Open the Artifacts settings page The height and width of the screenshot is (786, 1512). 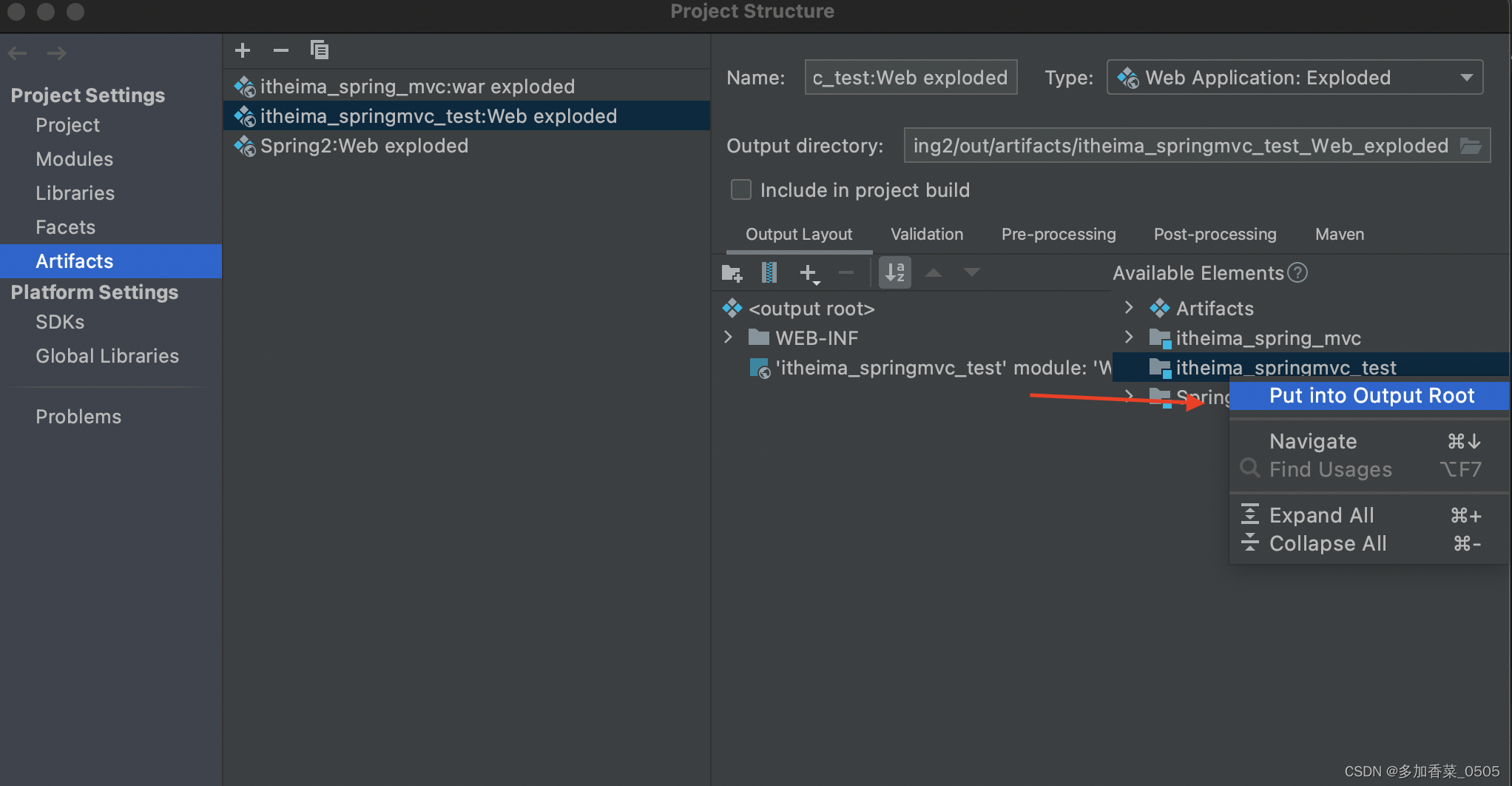point(111,261)
